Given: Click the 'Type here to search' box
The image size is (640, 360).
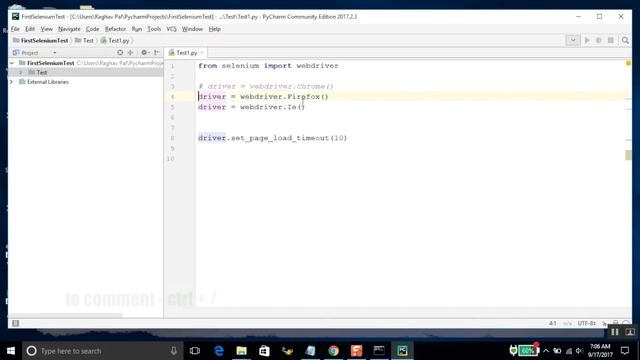Looking at the screenshot, I should coord(102,351).
